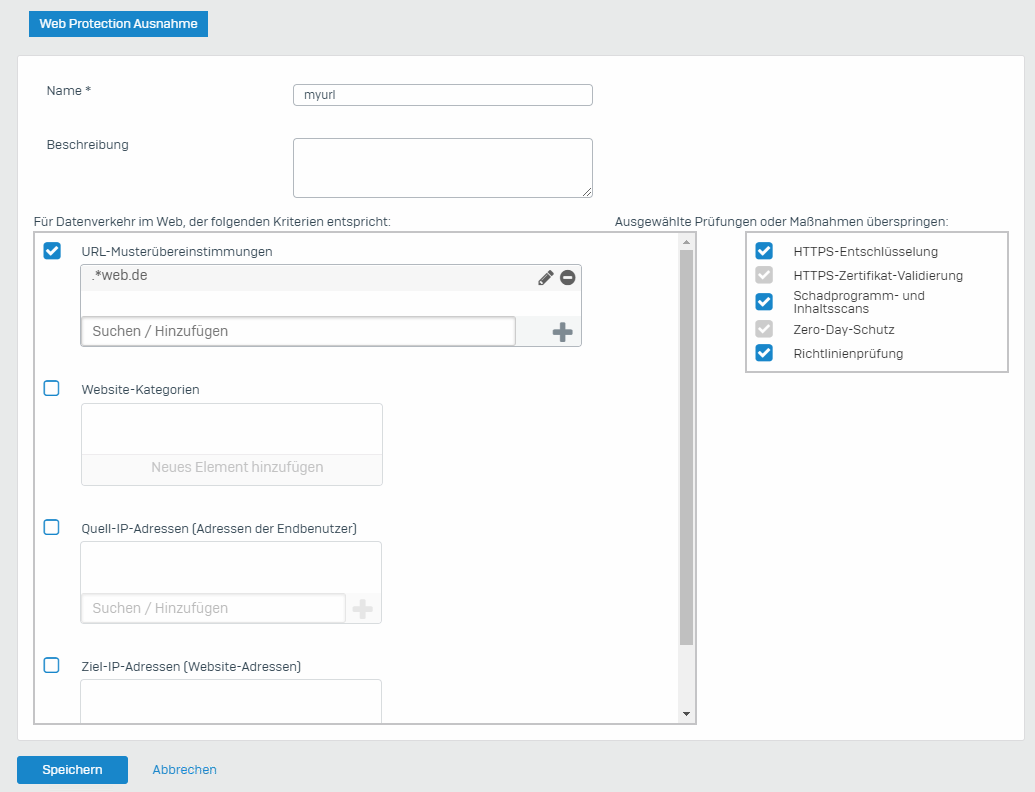The width and height of the screenshot is (1035, 792).
Task: Focus source IP Suchen / Hinzufügen field
Action: coord(213,609)
